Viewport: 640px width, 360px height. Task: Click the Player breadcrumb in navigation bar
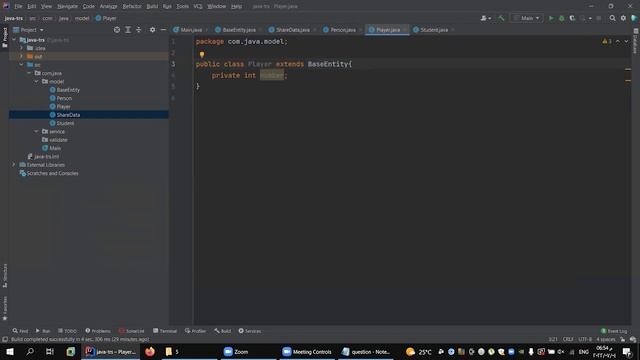(x=106, y=18)
